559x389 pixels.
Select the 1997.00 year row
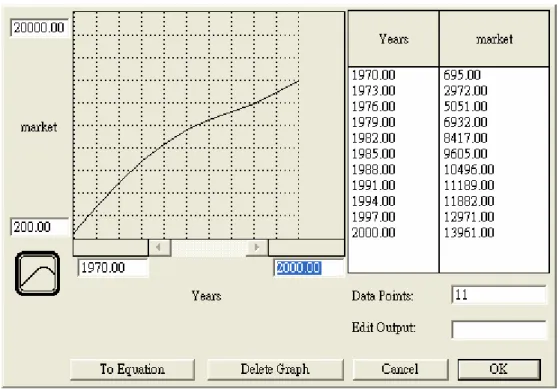point(373,217)
